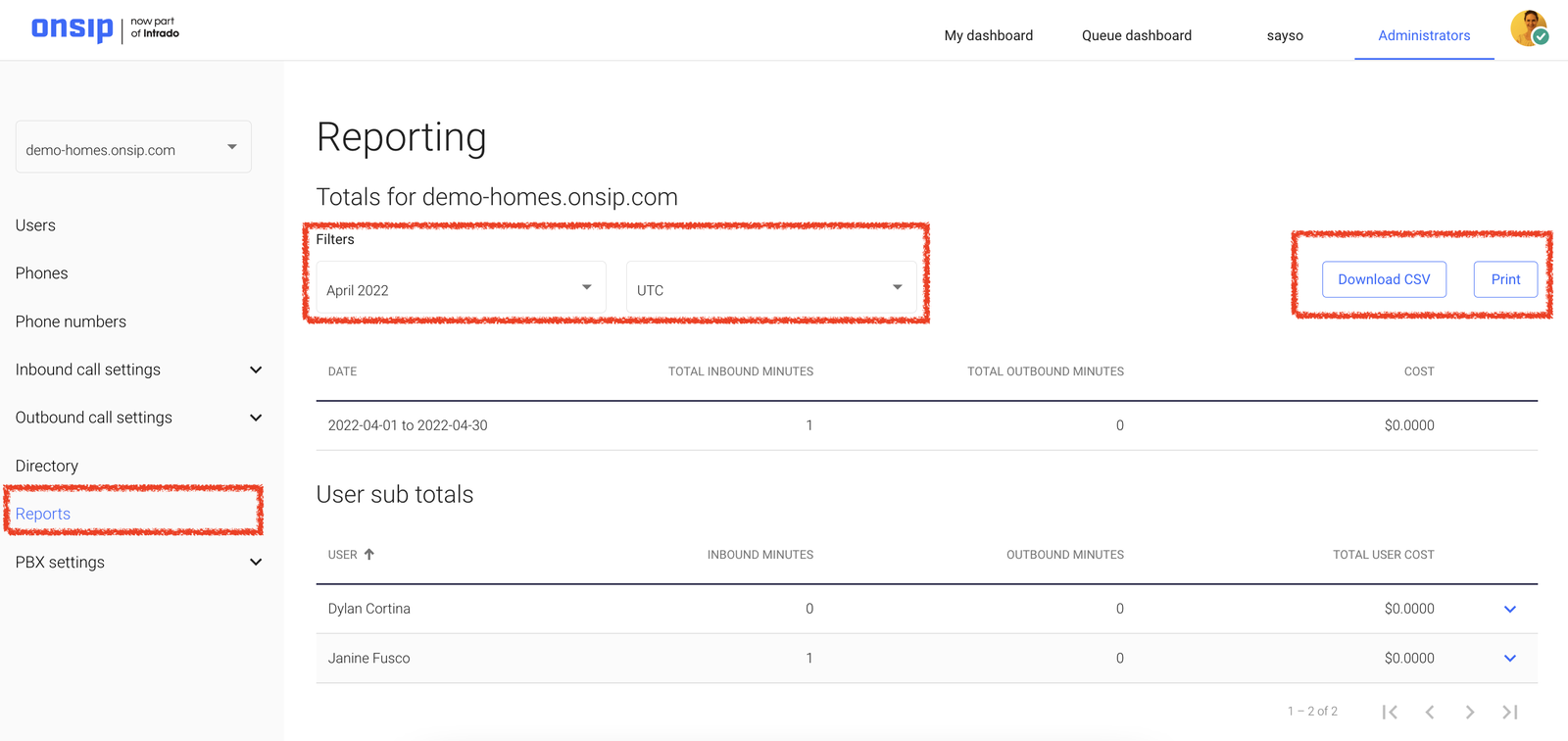Jump to last page of results
Image resolution: width=1568 pixels, height=741 pixels.
tap(1510, 712)
